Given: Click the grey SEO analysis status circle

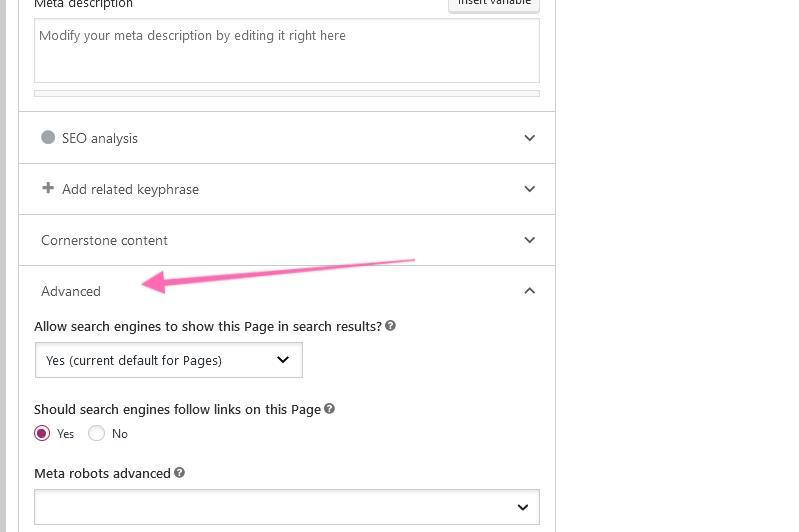Looking at the screenshot, I should [x=48, y=138].
